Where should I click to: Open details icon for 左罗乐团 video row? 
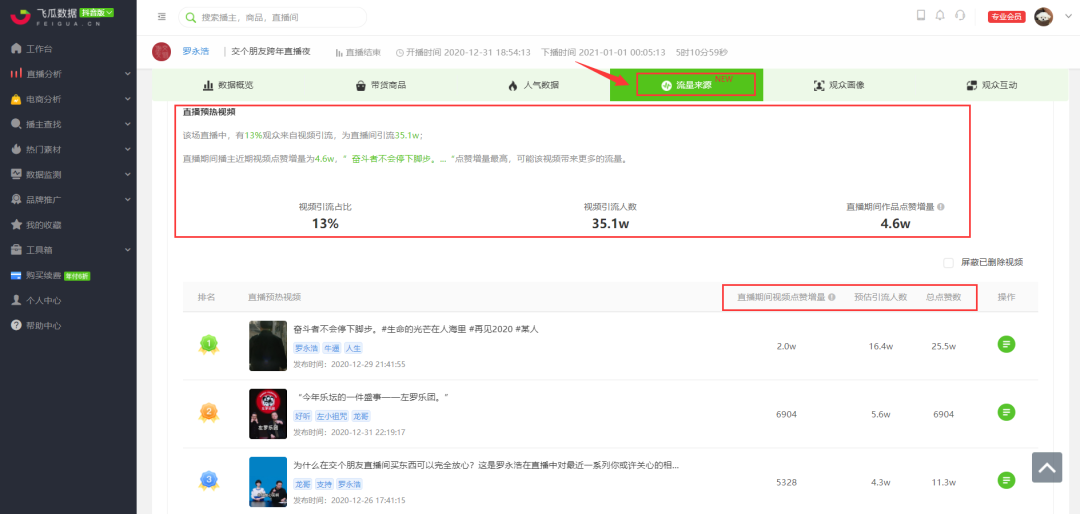(1006, 412)
